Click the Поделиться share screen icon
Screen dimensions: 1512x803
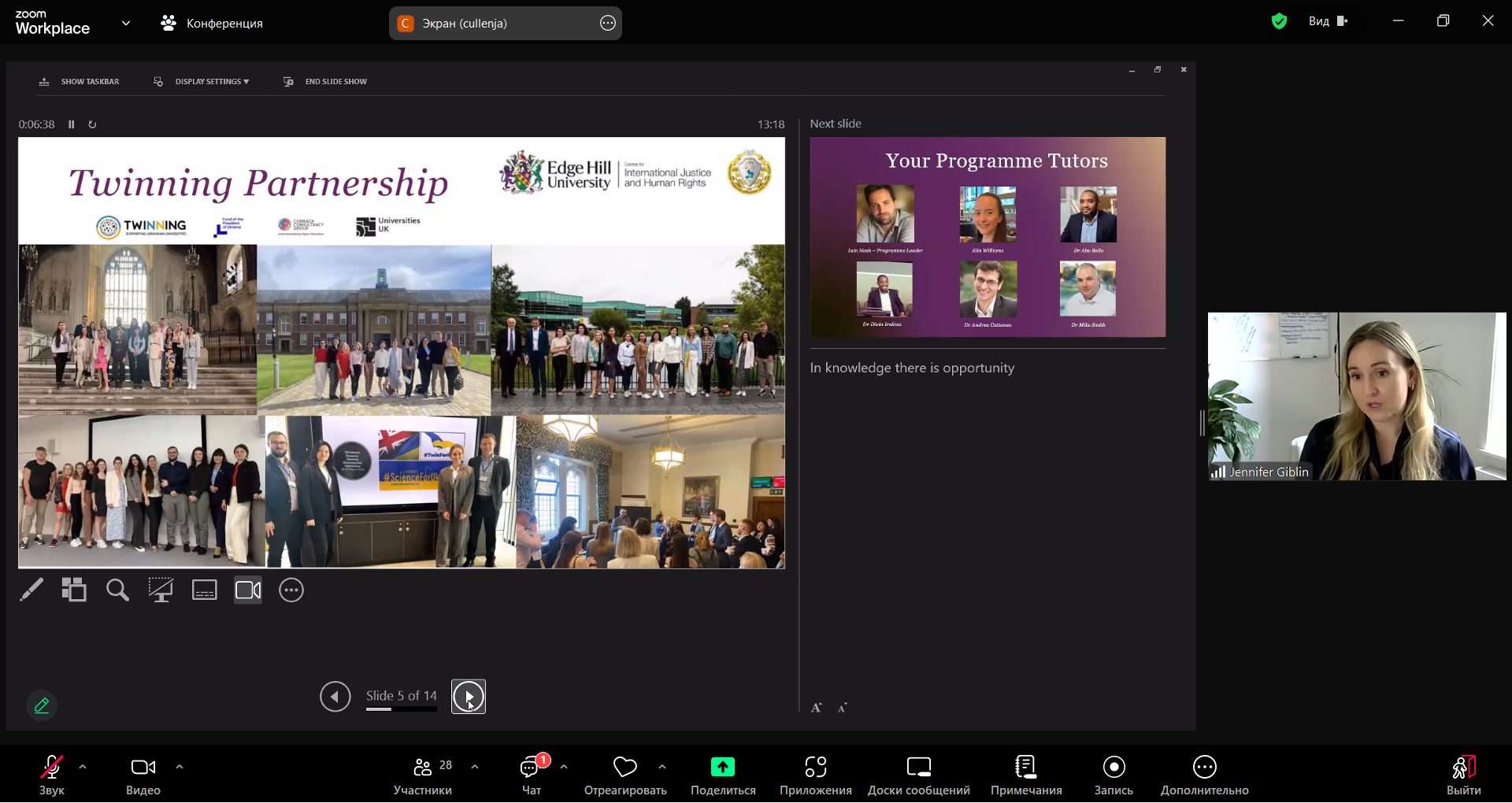click(722, 775)
